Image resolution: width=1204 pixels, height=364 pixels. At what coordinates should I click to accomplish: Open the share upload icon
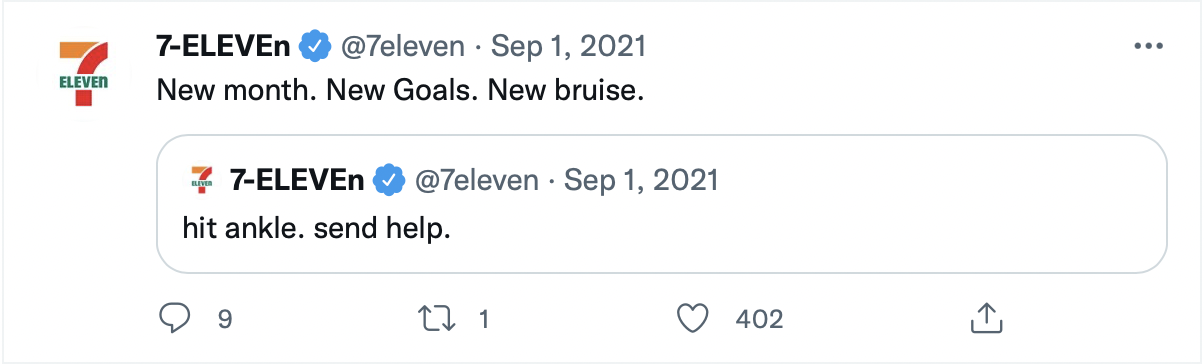click(987, 318)
